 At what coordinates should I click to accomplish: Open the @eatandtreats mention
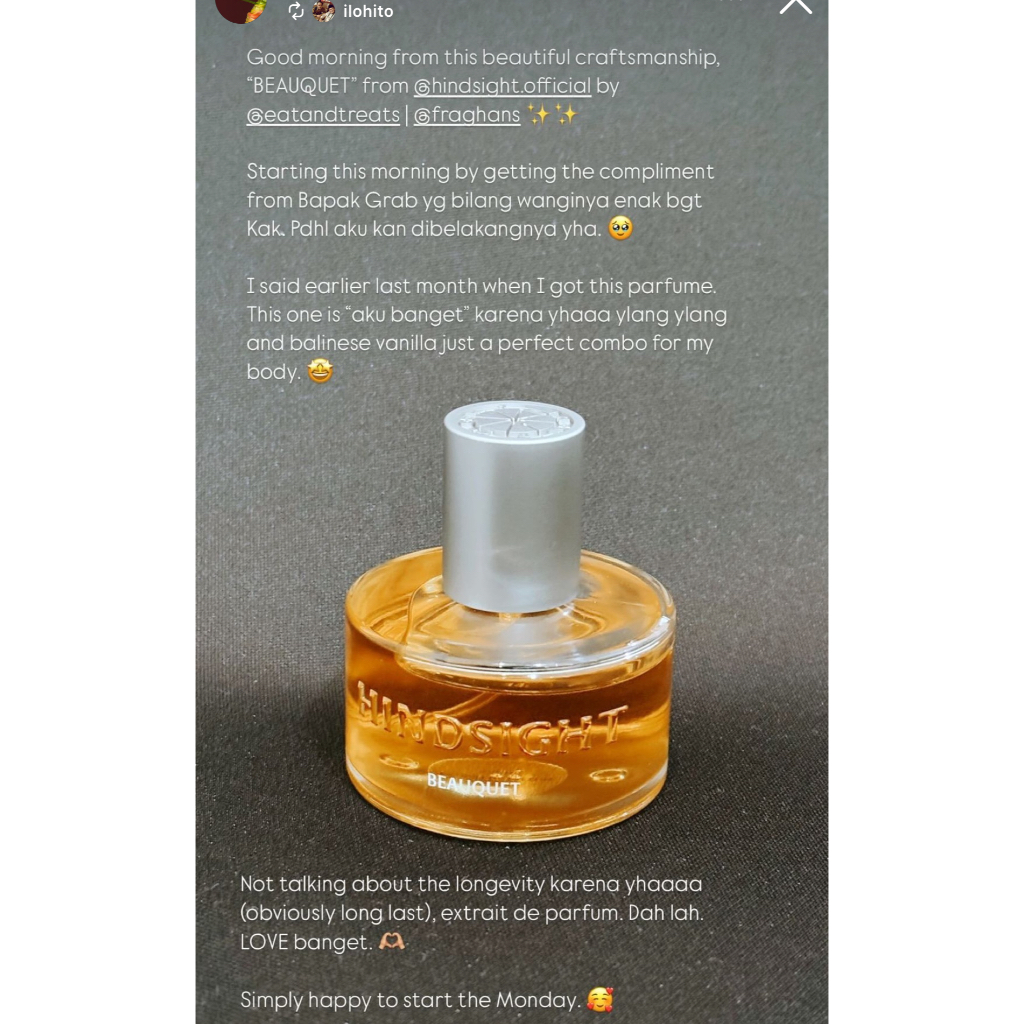(x=323, y=115)
